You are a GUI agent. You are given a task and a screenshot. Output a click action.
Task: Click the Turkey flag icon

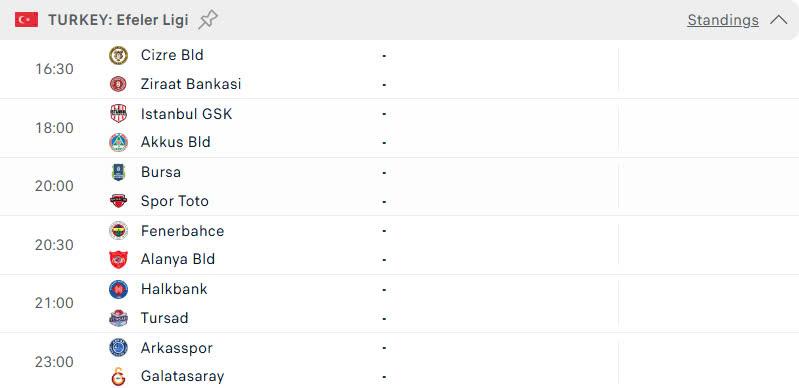26,20
